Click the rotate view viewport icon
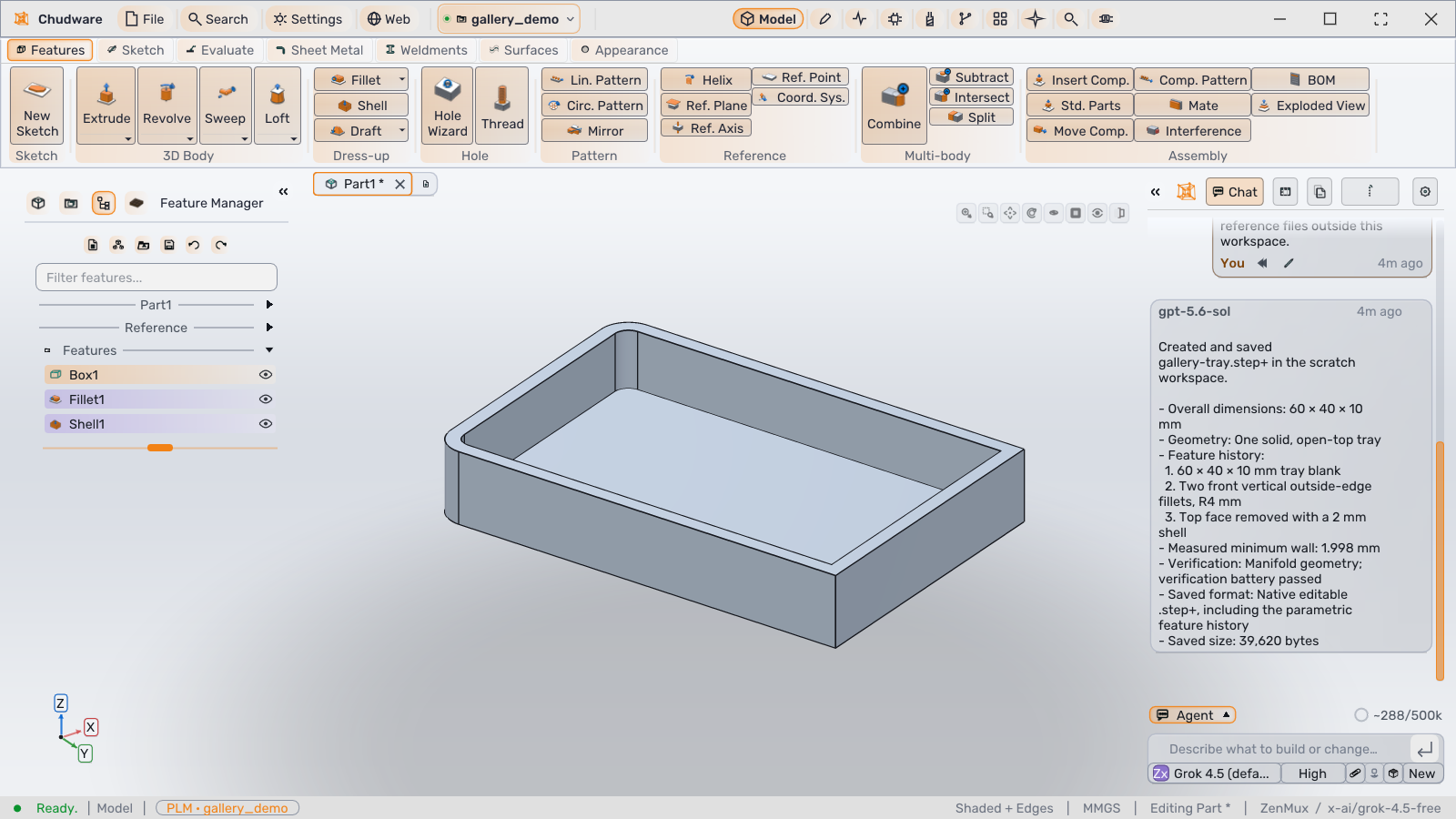The height and width of the screenshot is (819, 1456). [1032, 213]
